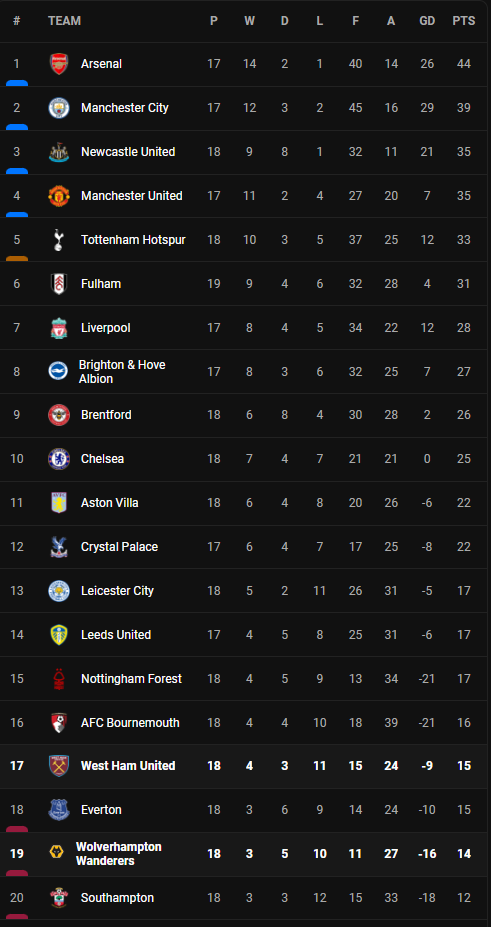491x927 pixels.
Task: Sort table by the GD column header
Action: [x=427, y=21]
